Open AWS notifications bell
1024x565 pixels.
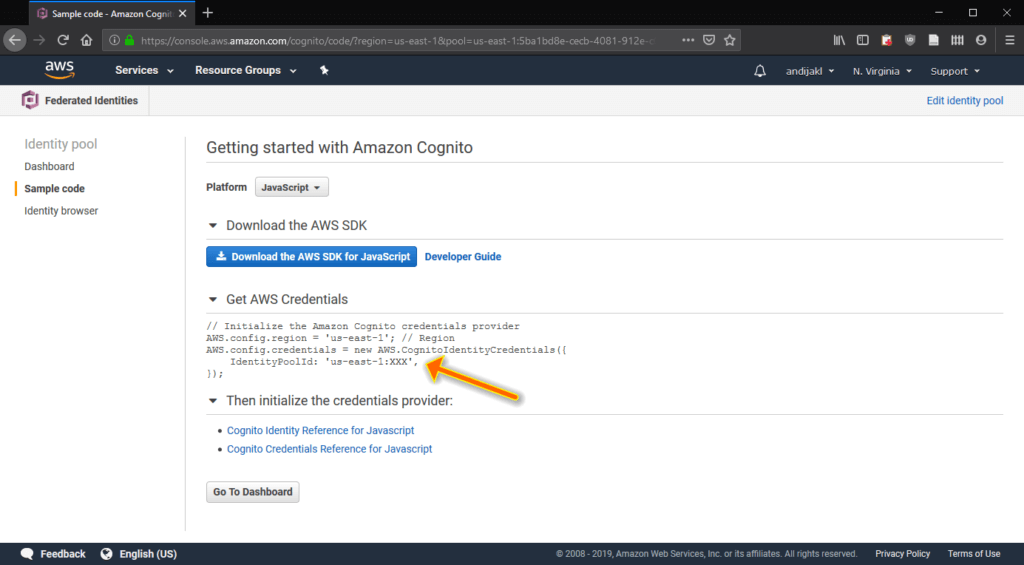click(760, 71)
